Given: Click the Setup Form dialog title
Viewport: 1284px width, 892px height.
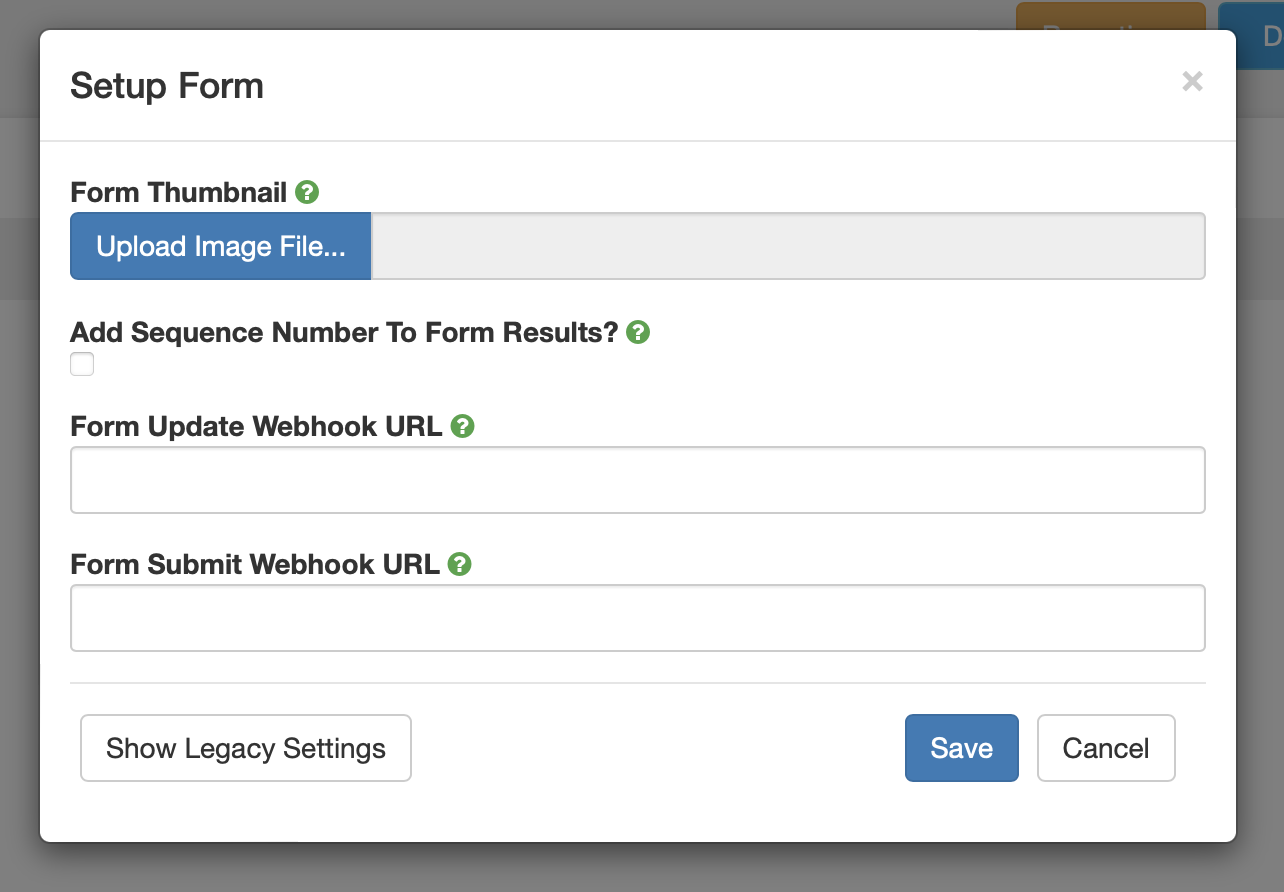Looking at the screenshot, I should (166, 86).
